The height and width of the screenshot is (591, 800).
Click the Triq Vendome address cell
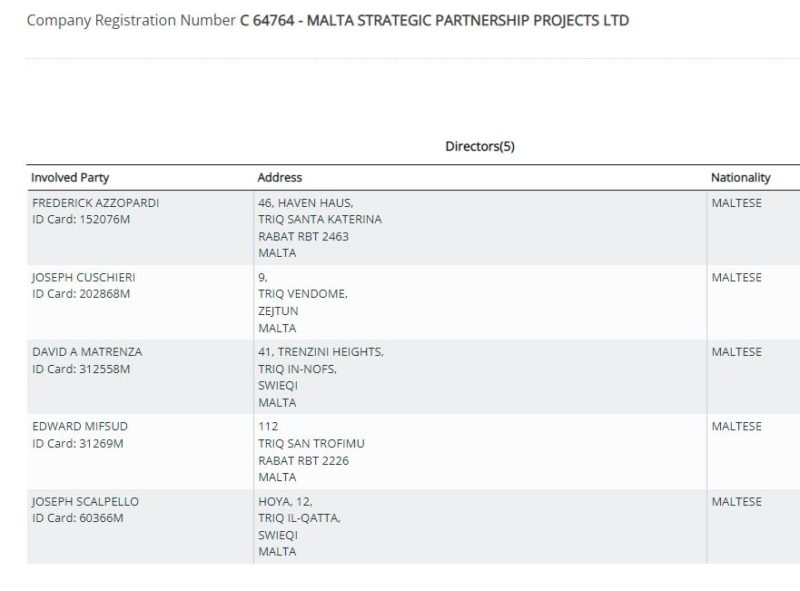[x=303, y=302]
